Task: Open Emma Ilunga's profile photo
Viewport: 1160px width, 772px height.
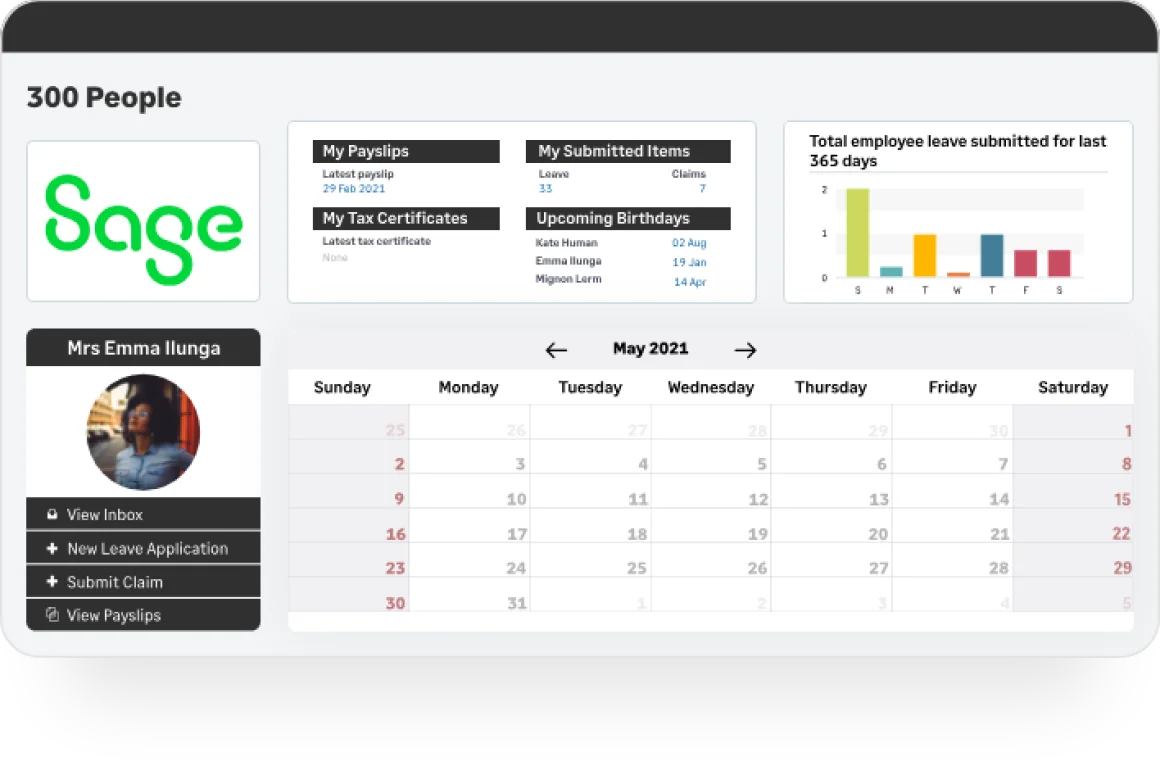Action: [143, 432]
